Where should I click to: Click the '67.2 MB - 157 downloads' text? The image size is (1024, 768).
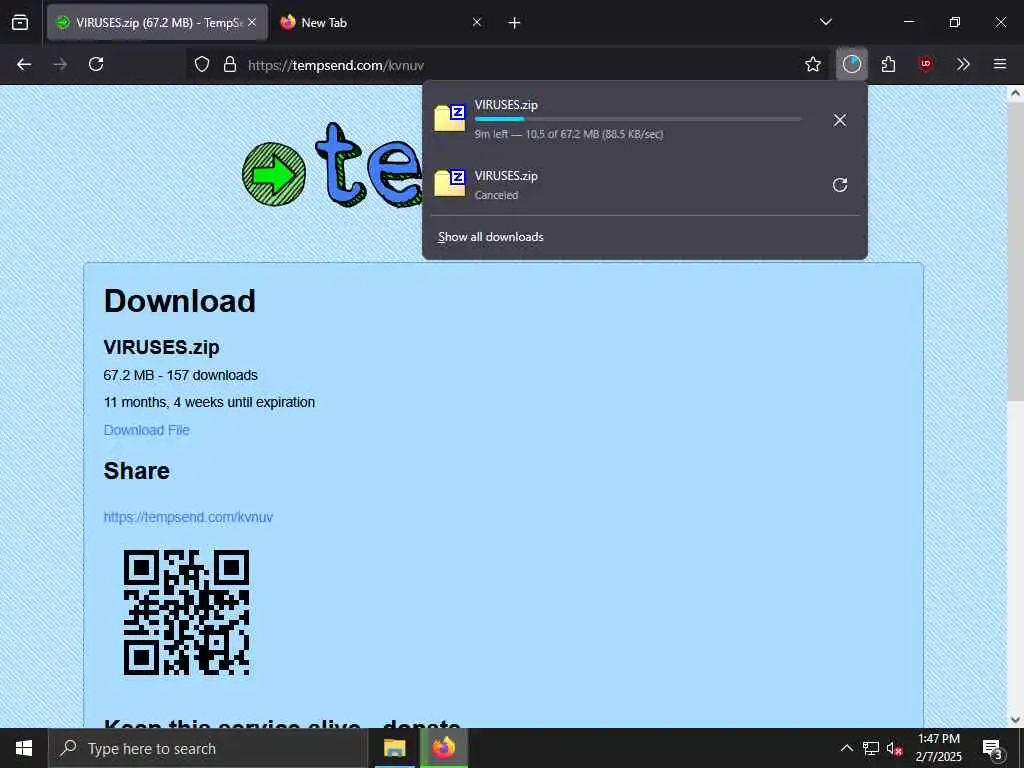pyautogui.click(x=180, y=376)
